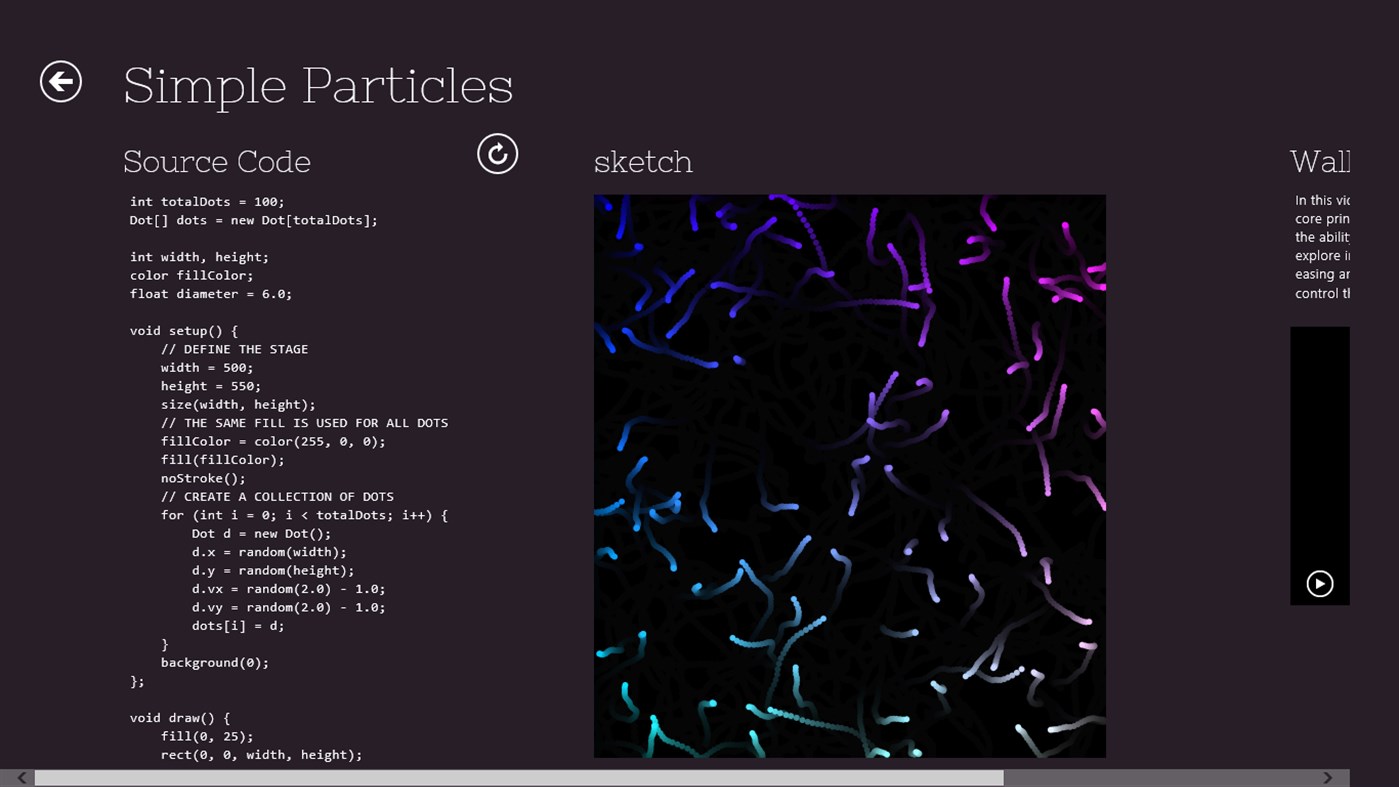Image resolution: width=1399 pixels, height=787 pixels.
Task: Click the 'sketch' section label
Action: [x=643, y=161]
